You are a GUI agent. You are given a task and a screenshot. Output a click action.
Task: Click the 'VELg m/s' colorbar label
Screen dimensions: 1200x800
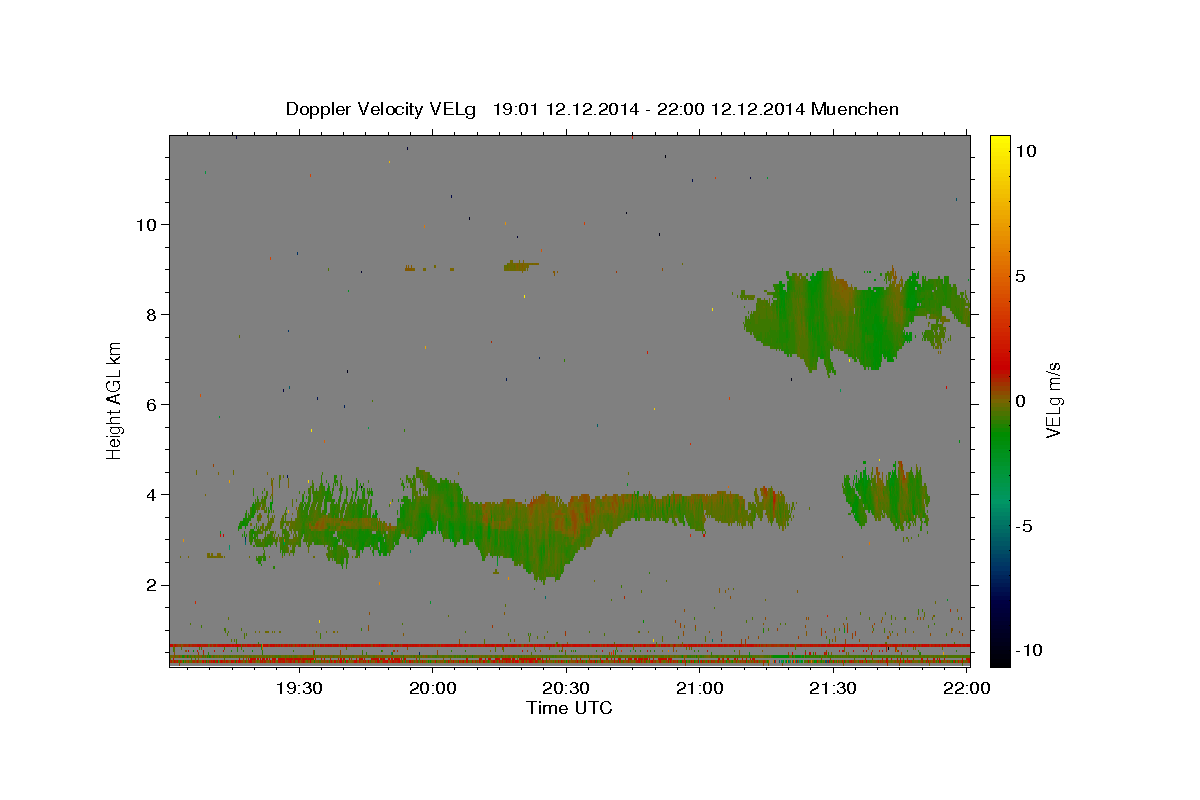1052,401
